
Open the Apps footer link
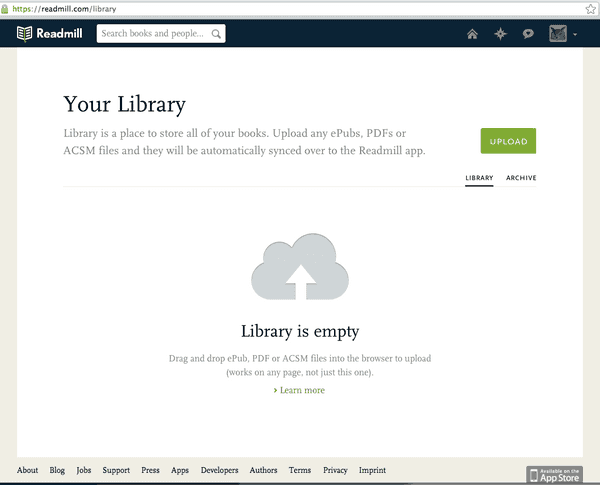coord(180,470)
